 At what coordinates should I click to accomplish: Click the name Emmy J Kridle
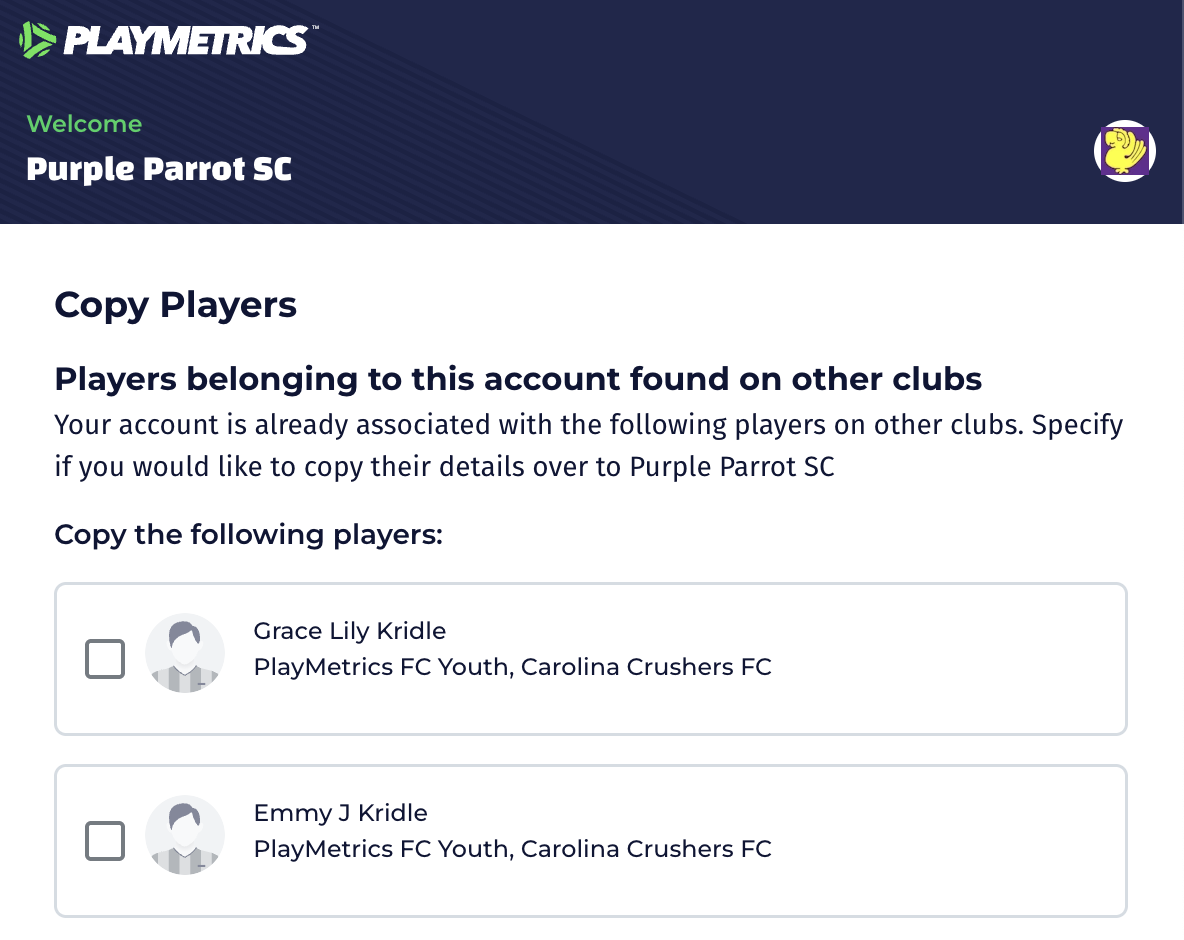pos(341,813)
